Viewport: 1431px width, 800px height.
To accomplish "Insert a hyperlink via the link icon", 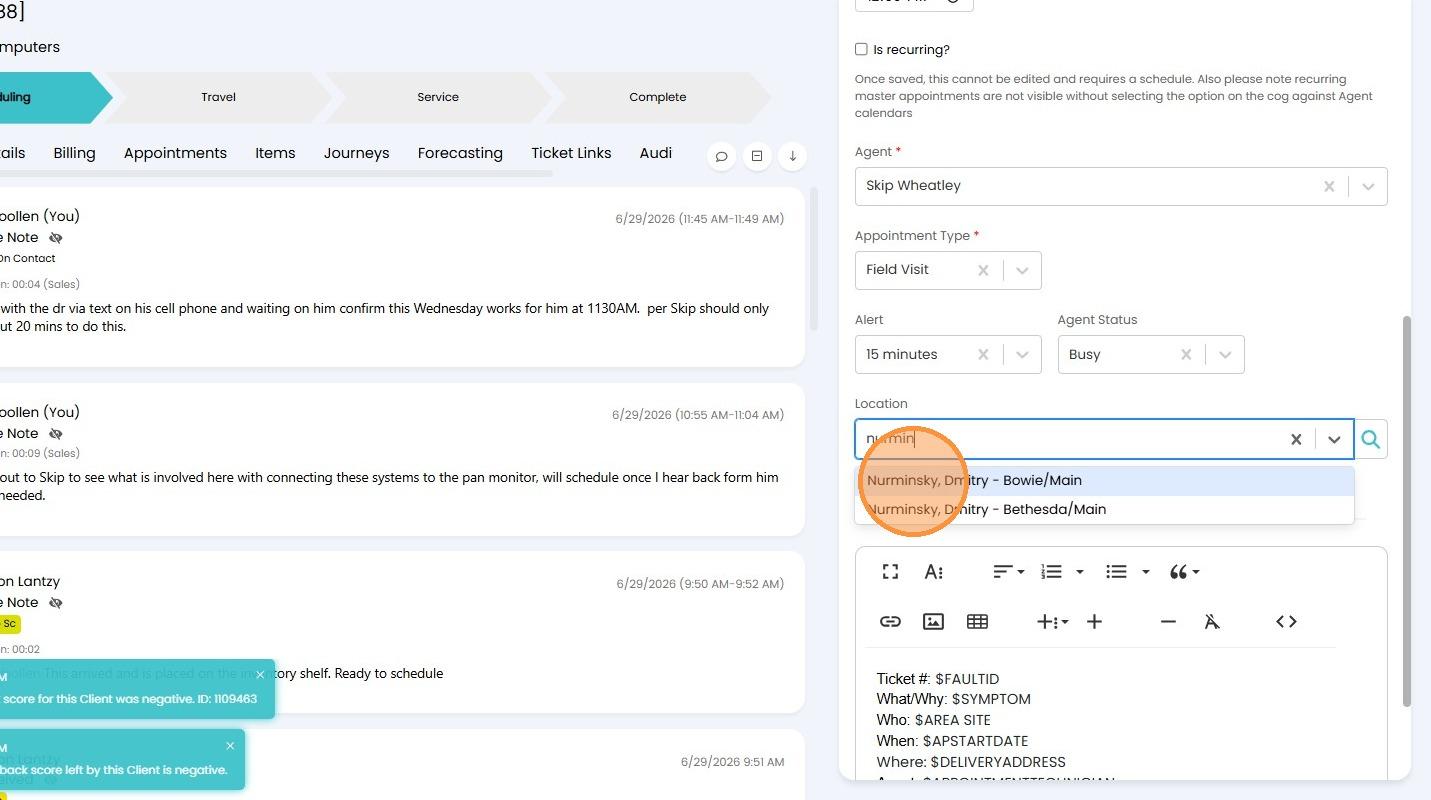I will (x=890, y=622).
